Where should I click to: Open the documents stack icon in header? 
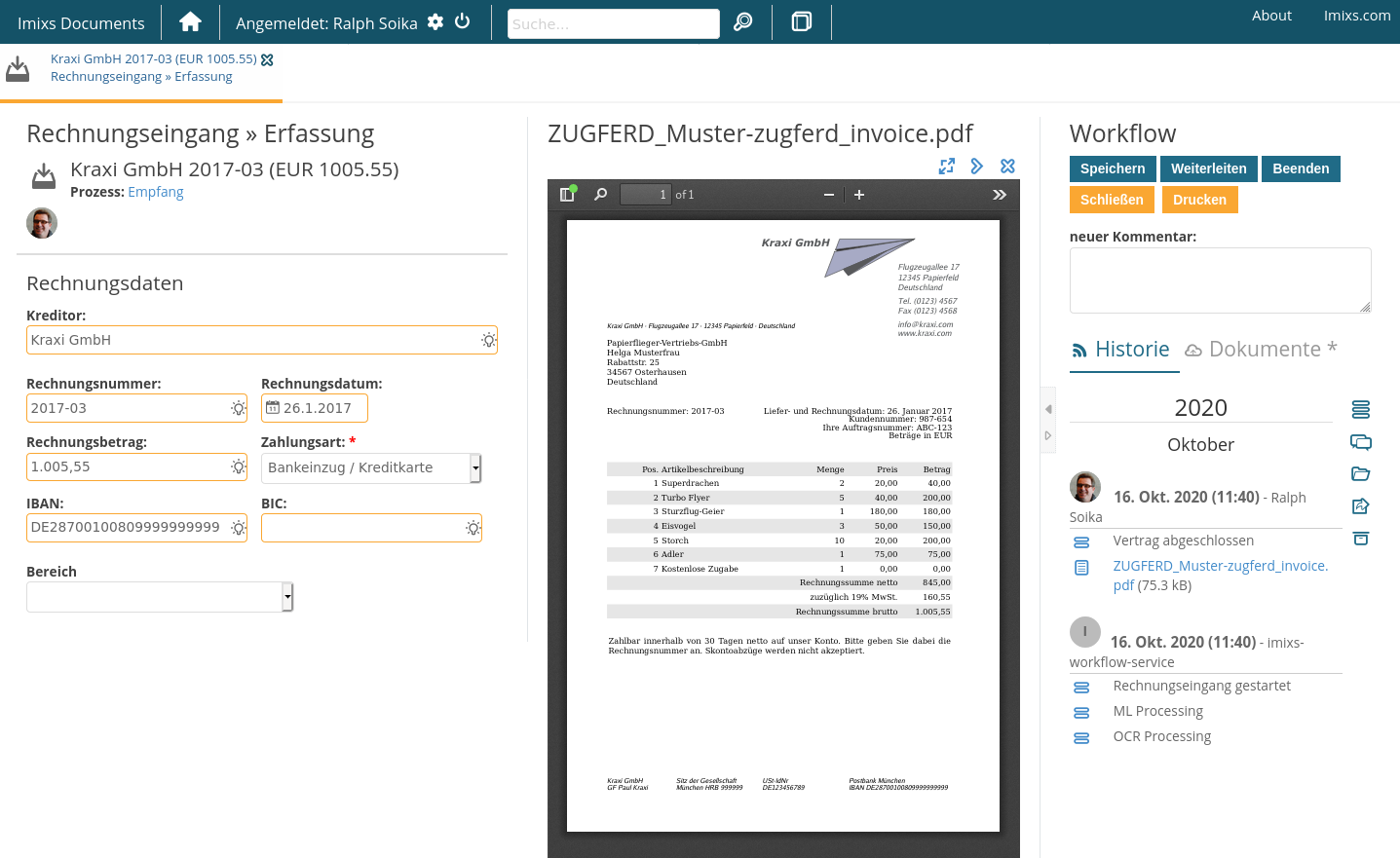pyautogui.click(x=802, y=22)
